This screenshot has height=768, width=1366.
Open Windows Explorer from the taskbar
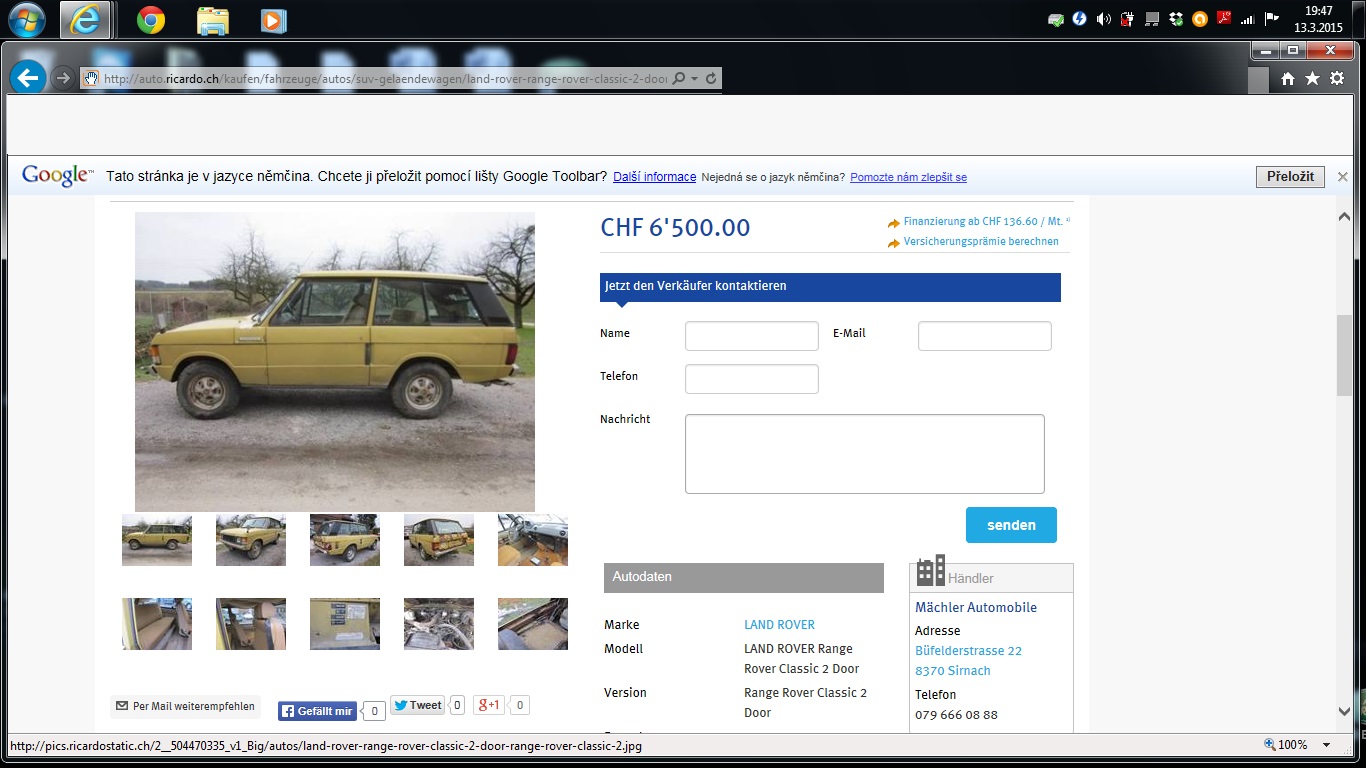211,20
